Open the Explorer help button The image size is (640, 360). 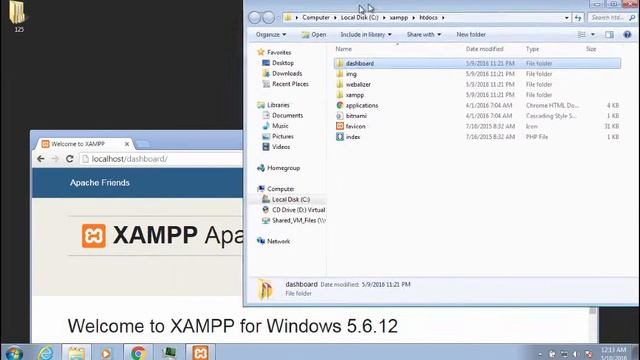click(x=627, y=35)
